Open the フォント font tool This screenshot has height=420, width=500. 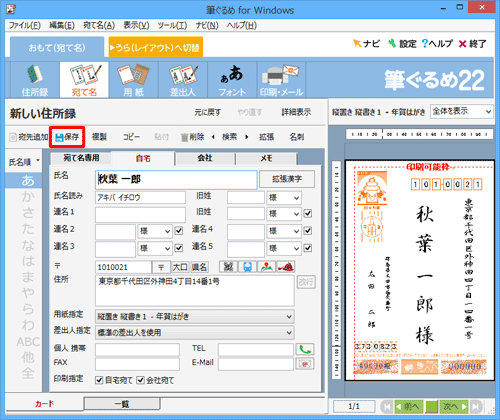(232, 80)
